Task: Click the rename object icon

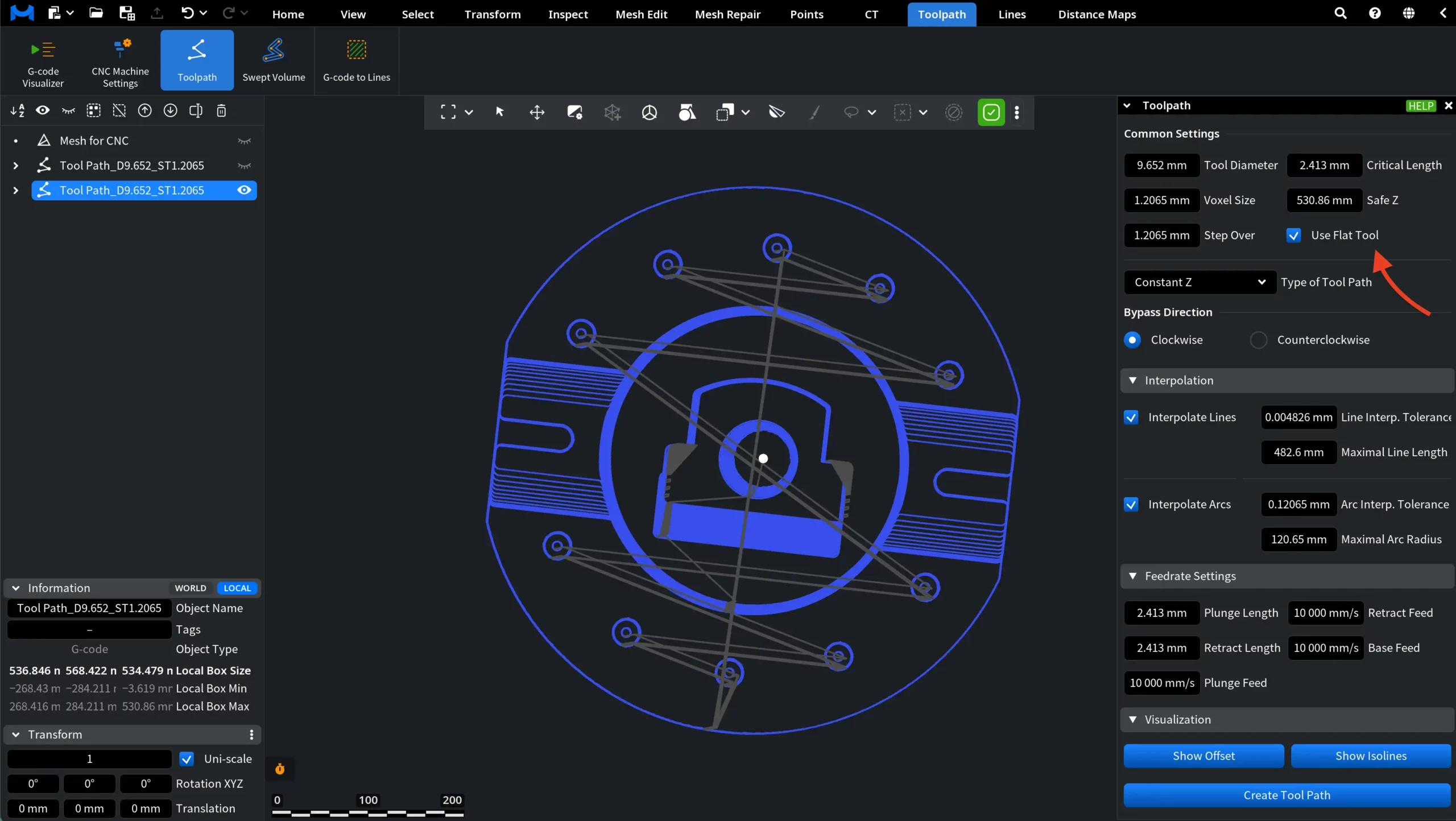Action: [x=196, y=110]
